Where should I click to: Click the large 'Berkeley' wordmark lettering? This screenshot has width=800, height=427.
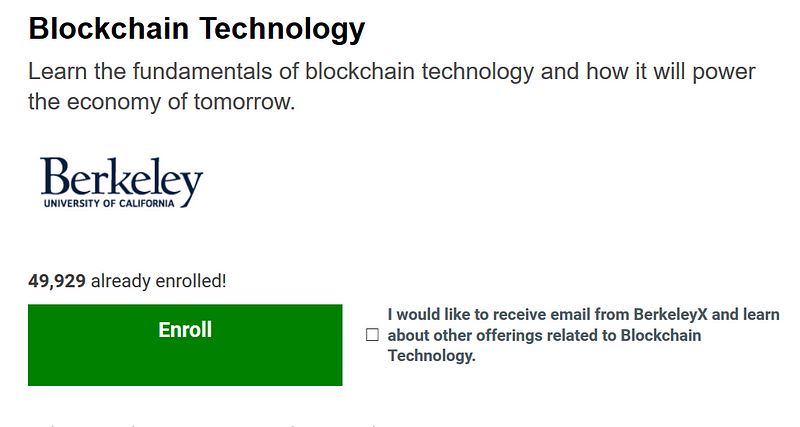click(x=121, y=177)
